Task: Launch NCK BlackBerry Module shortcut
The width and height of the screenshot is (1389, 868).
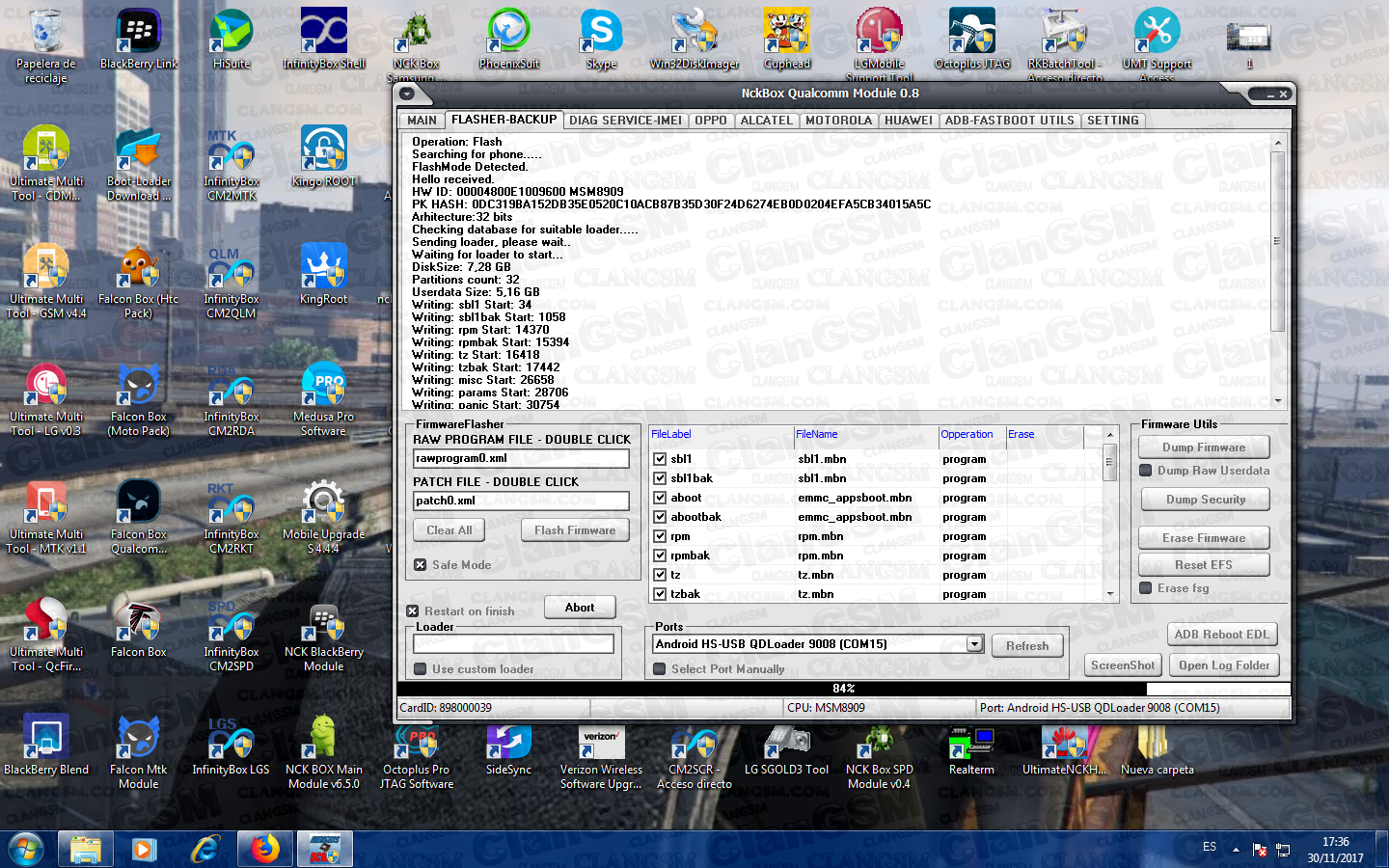Action: point(324,636)
